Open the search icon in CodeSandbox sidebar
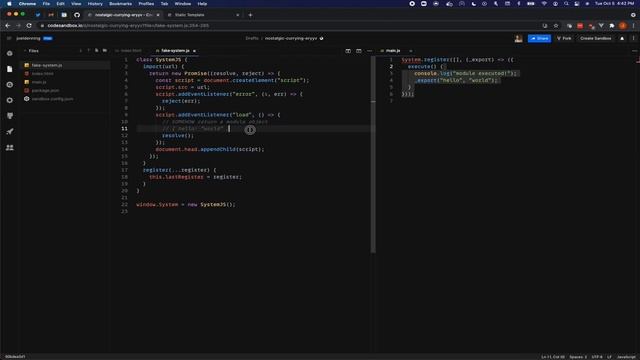This screenshot has width=640, height=360. coord(9,84)
